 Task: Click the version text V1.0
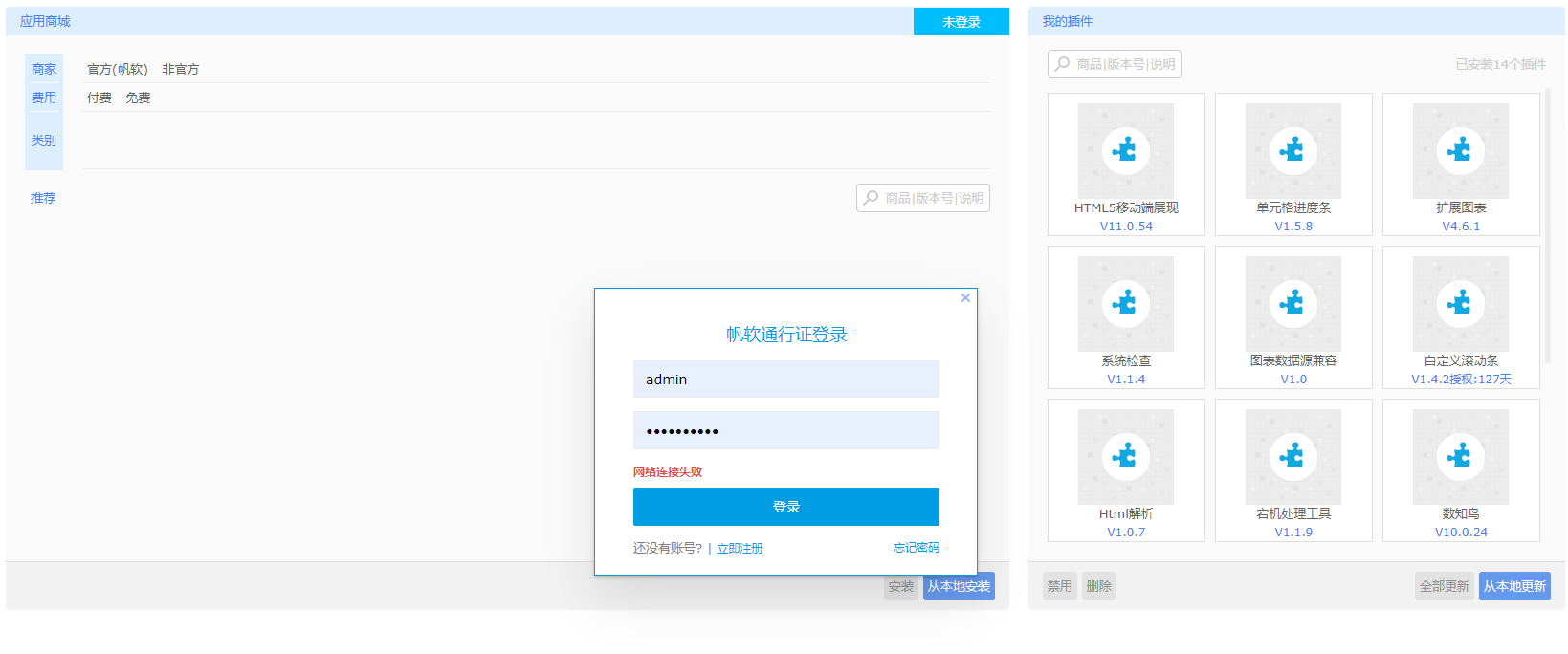(1293, 380)
